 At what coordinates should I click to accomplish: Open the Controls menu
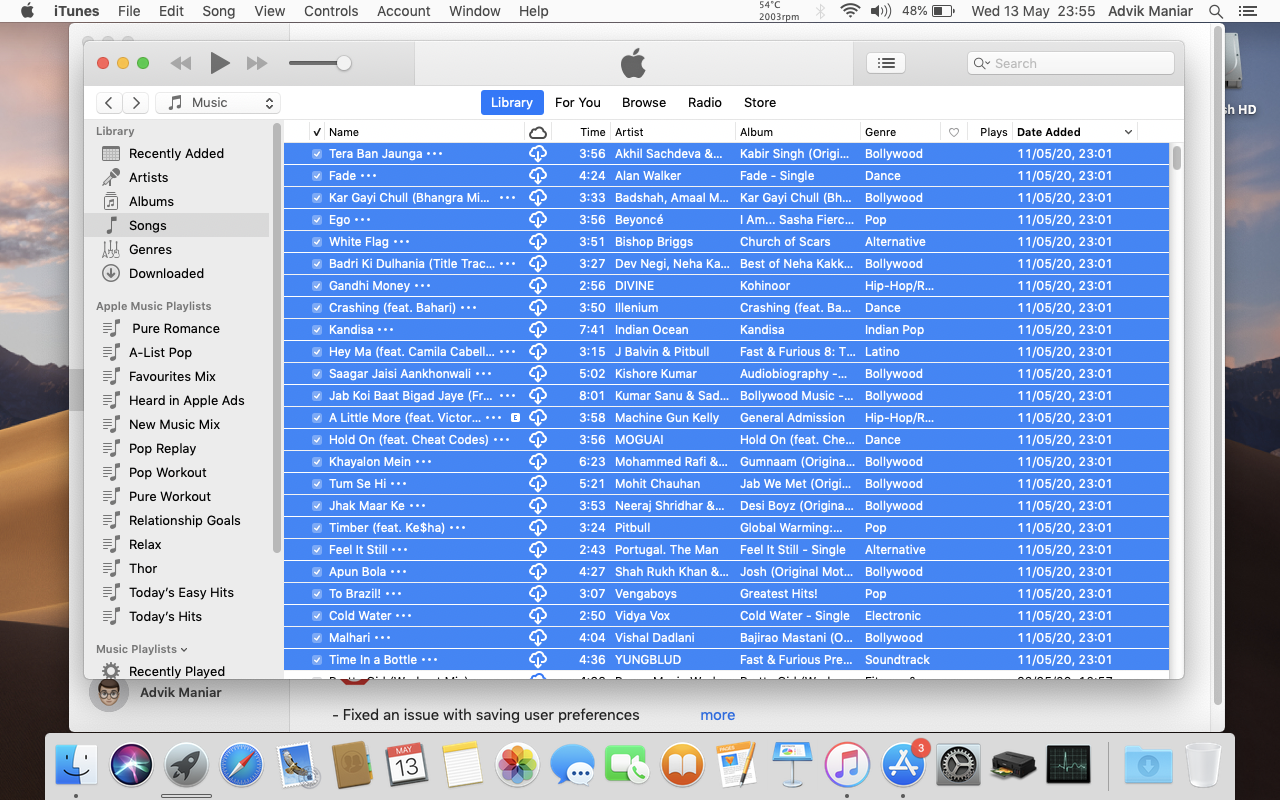pyautogui.click(x=331, y=11)
